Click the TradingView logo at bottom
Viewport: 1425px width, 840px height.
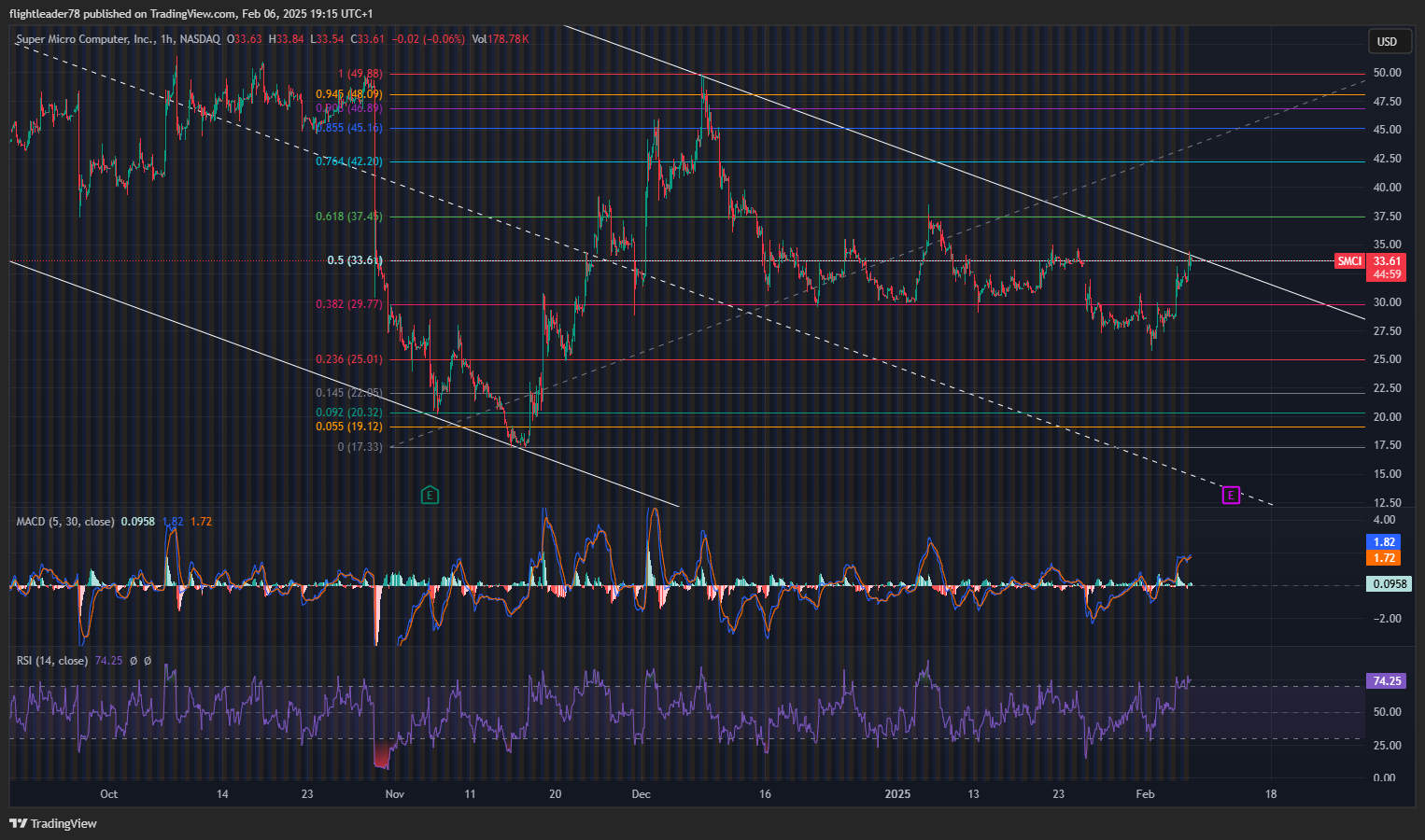53,823
